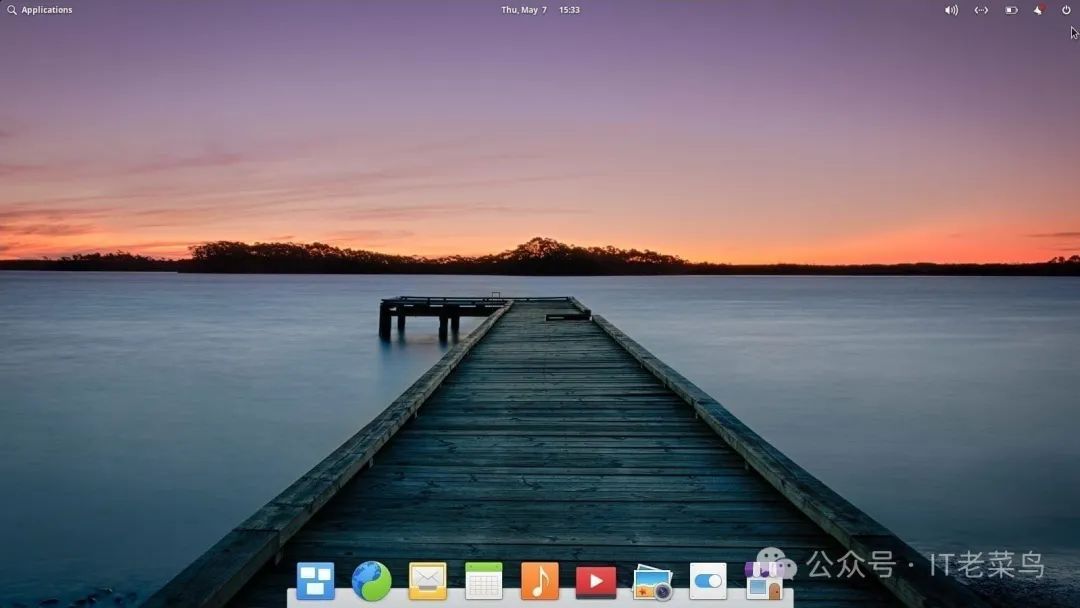Open System Settings from the dock
This screenshot has height=608, width=1080.
point(708,580)
